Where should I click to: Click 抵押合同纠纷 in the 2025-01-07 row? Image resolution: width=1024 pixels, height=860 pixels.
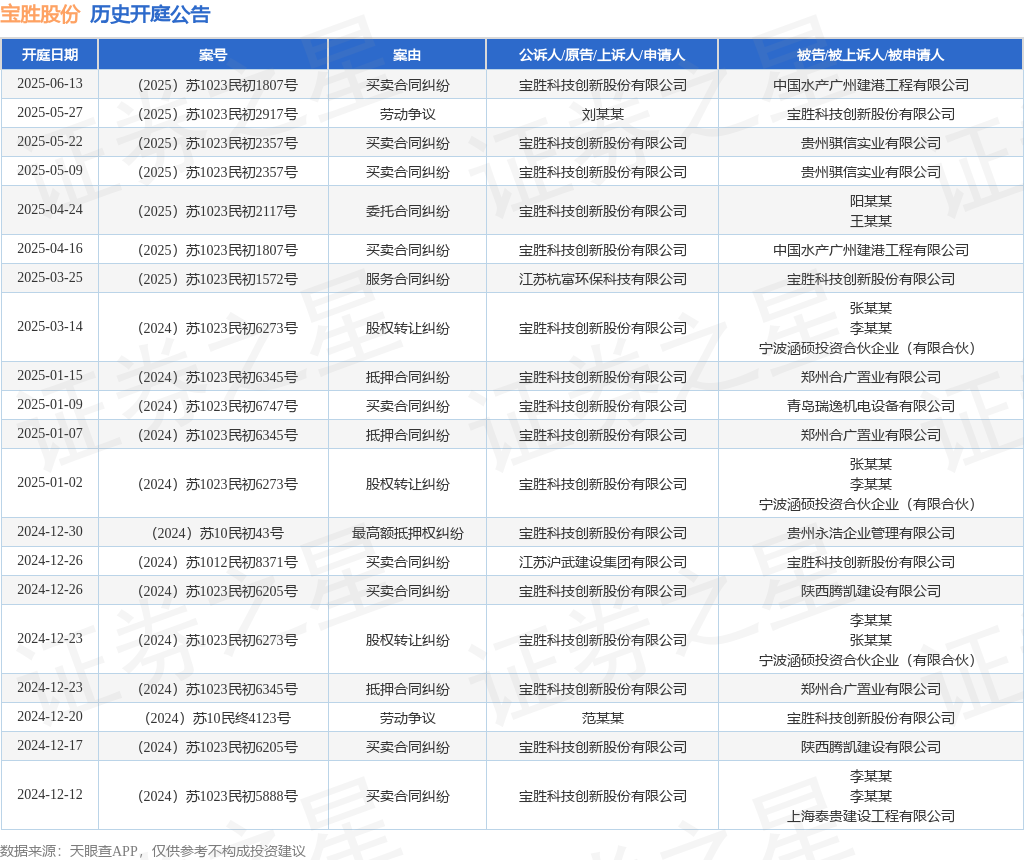pyautogui.click(x=408, y=435)
